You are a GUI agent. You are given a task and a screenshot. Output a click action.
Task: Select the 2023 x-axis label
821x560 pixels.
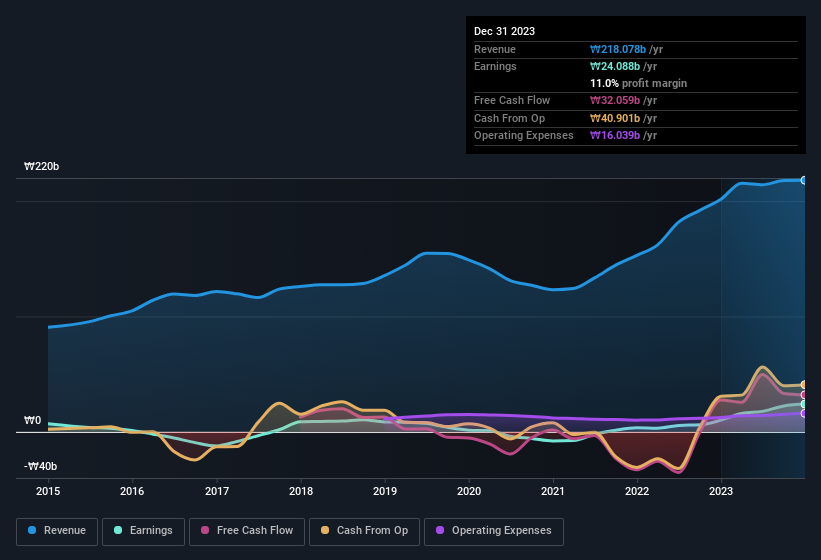(721, 491)
